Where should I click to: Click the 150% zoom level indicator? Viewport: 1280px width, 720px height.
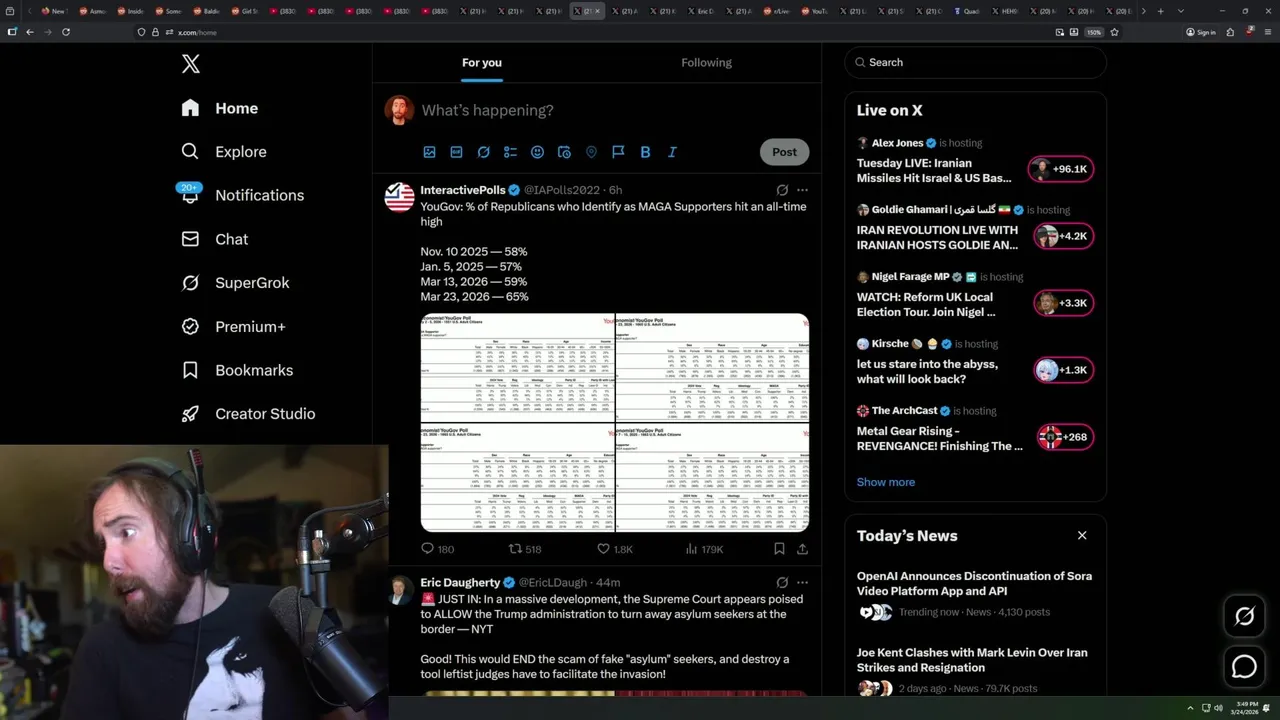point(1094,32)
